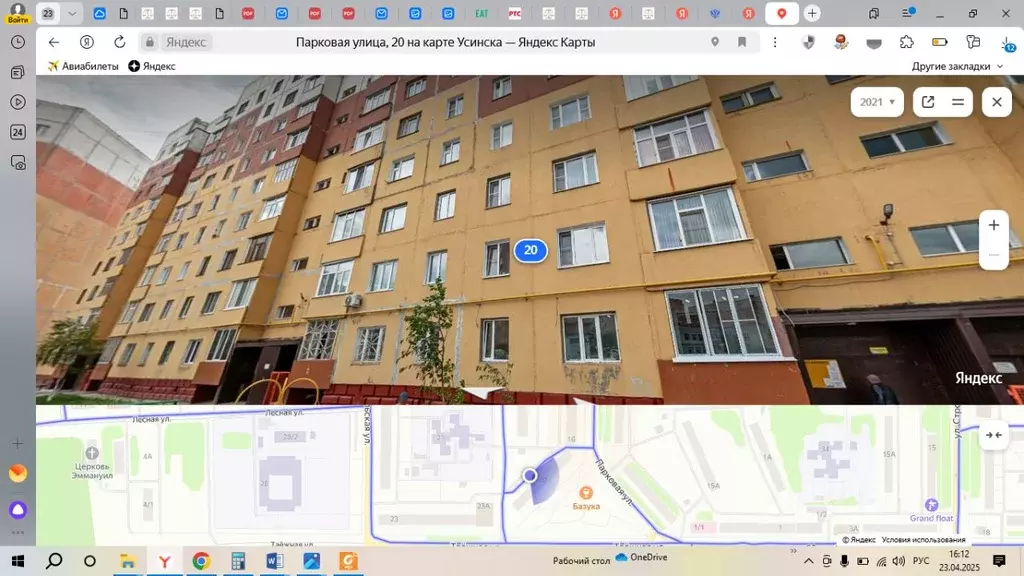Open the Авиабилеты bookmark
Screen dimensions: 1024x576
click(83, 66)
